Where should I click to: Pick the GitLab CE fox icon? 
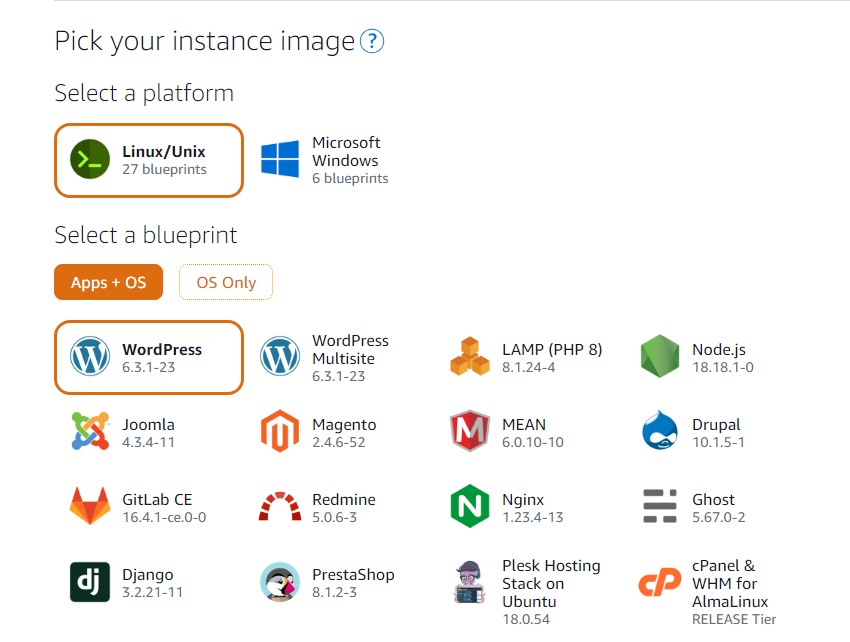[x=90, y=506]
